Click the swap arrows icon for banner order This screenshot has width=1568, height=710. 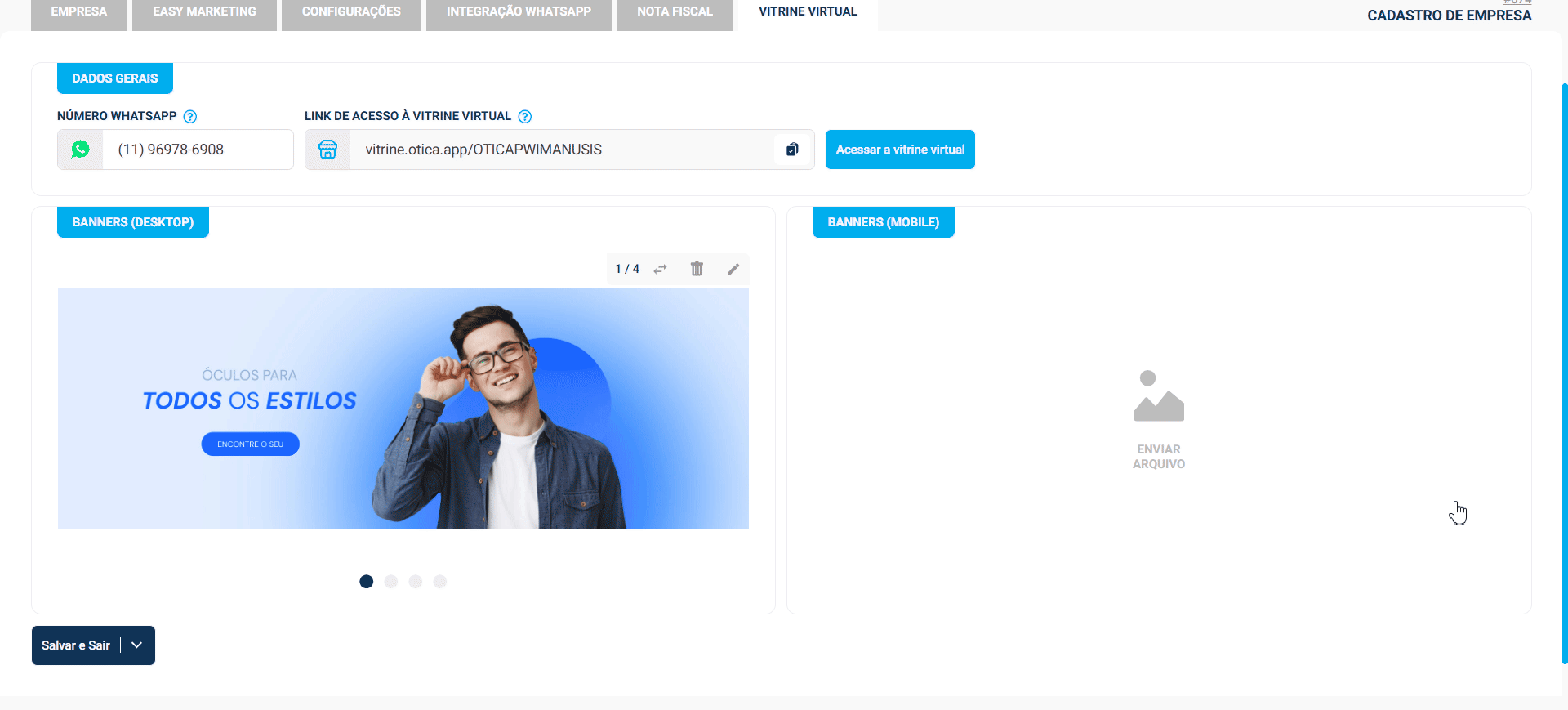point(660,269)
